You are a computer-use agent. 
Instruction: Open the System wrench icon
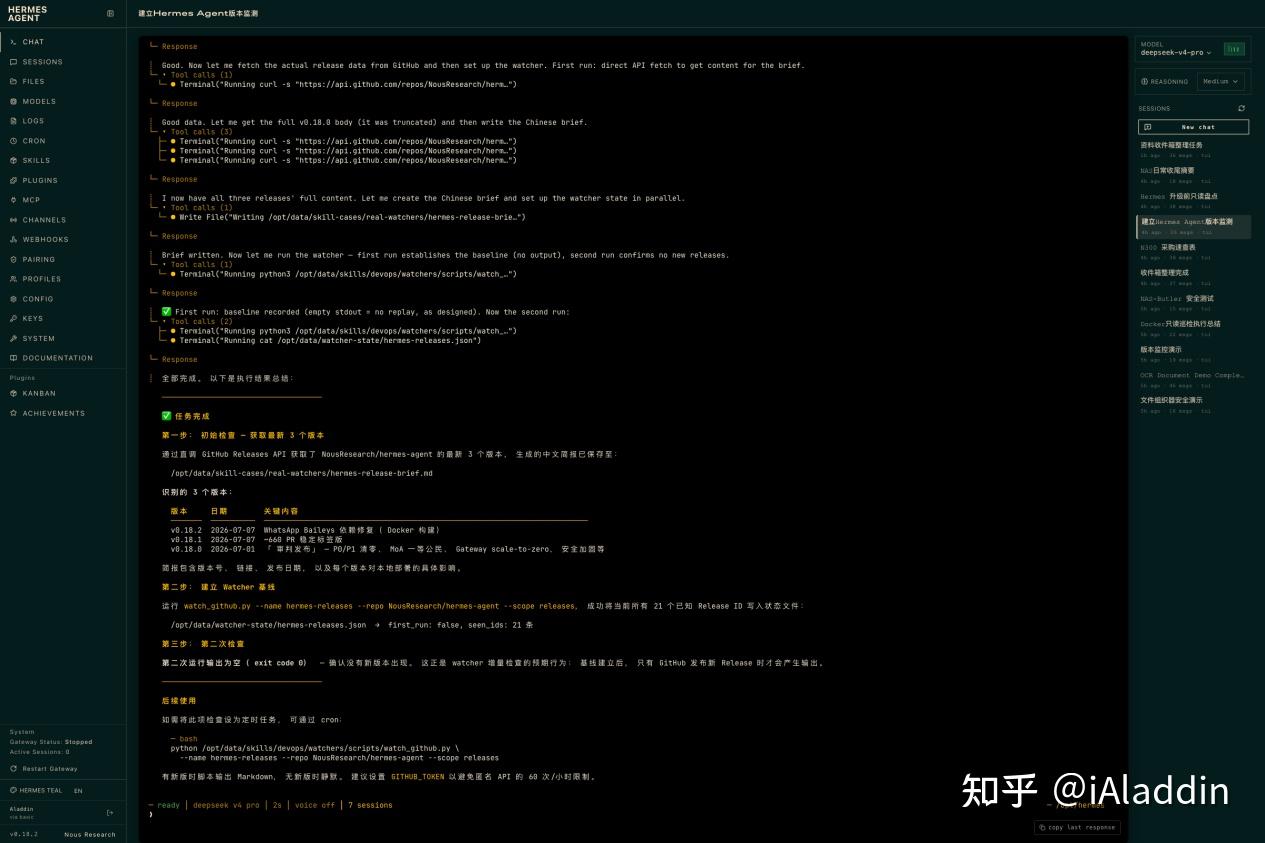(x=13, y=338)
